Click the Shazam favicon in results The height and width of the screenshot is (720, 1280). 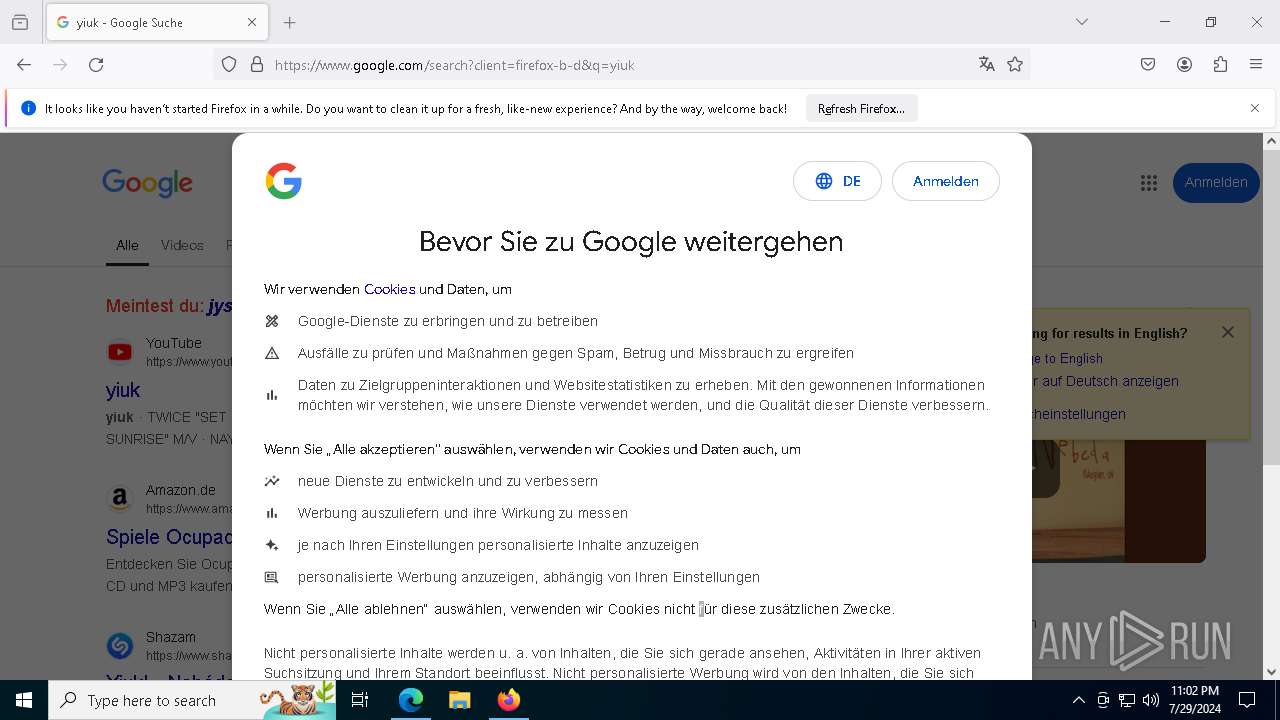(120, 646)
